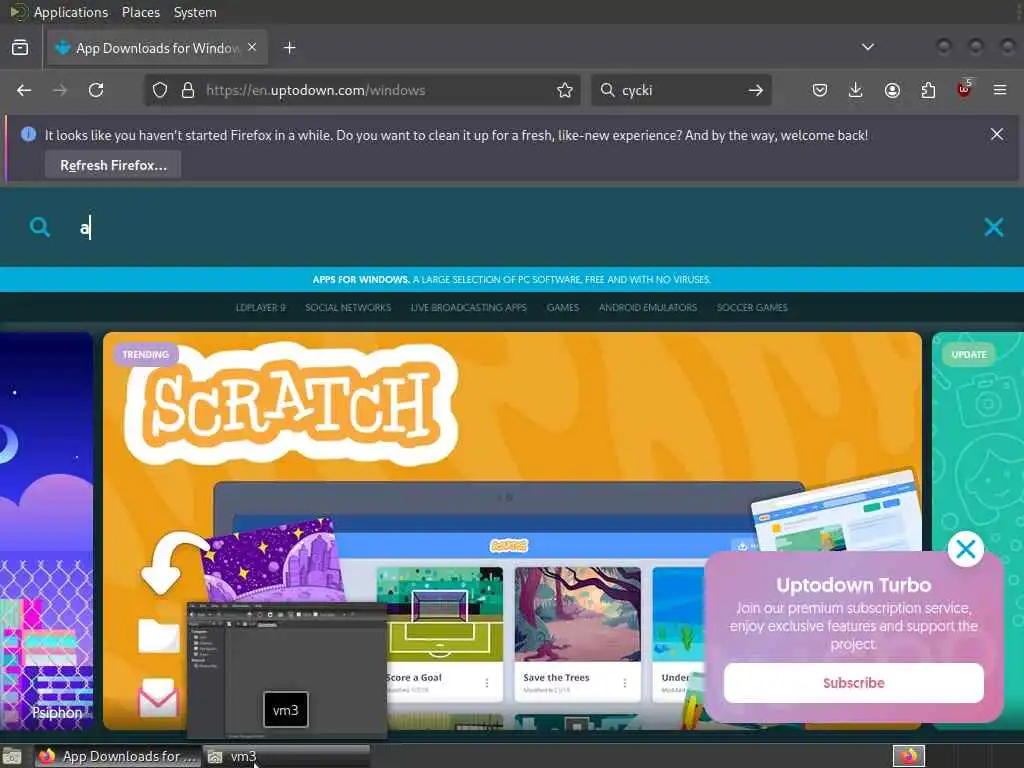
Task: Open the System menu
Action: pos(195,12)
